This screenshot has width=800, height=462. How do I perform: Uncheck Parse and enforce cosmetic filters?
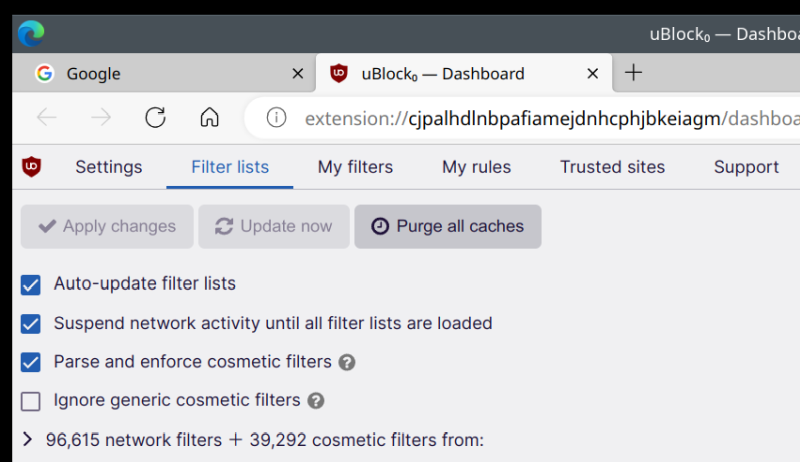31,362
